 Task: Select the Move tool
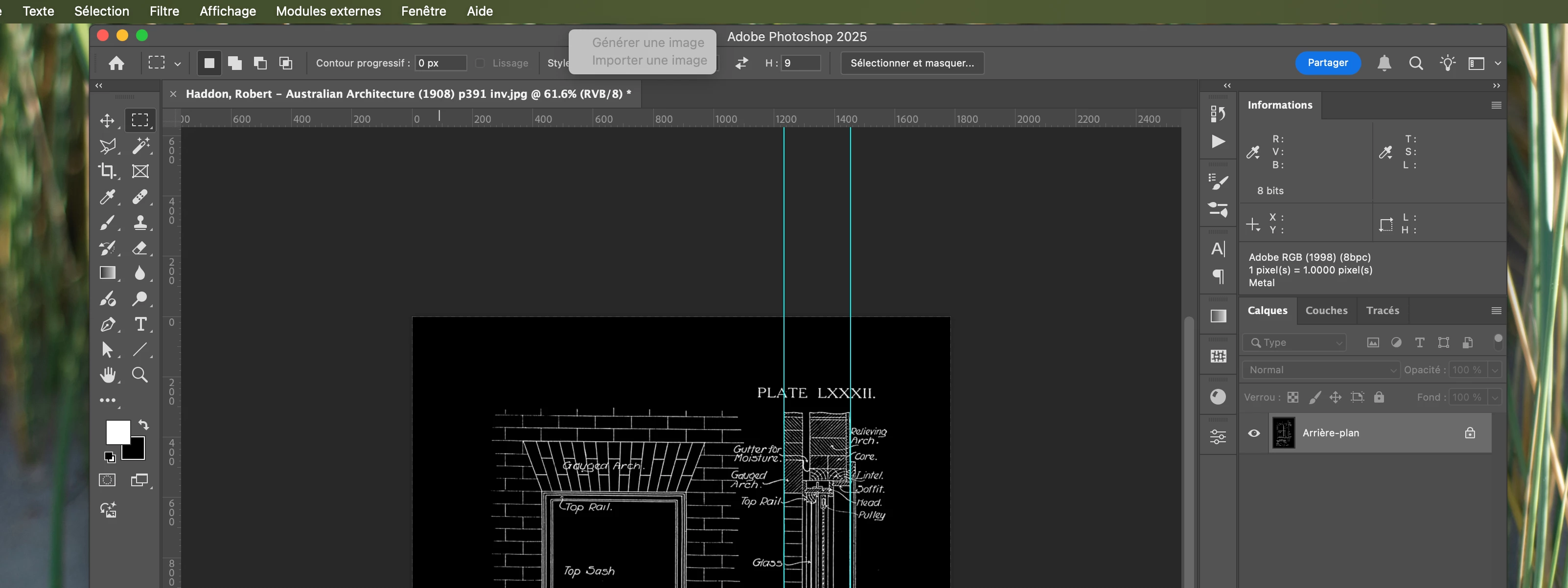[x=107, y=120]
